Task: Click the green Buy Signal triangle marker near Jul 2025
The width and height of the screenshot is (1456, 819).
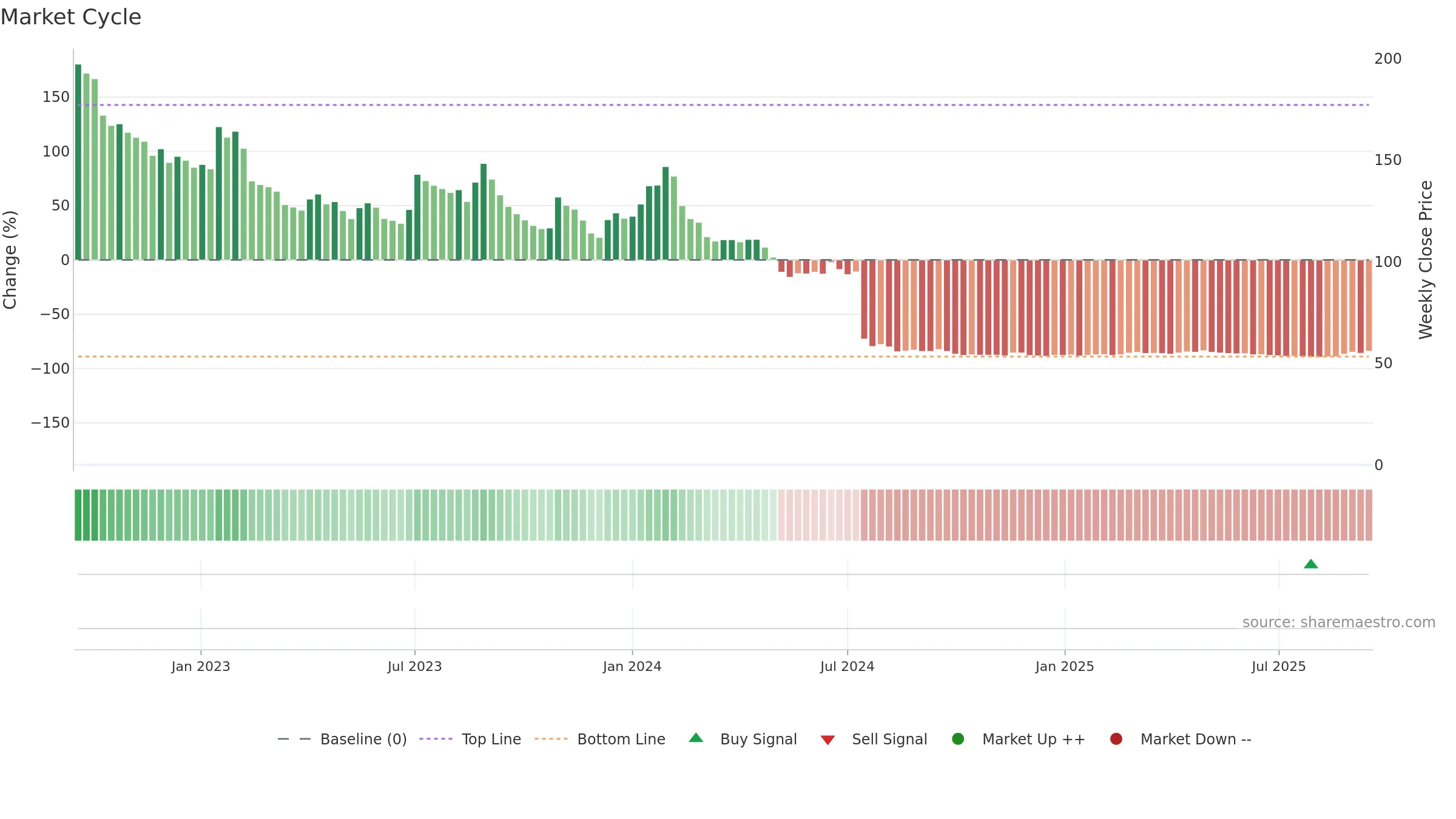Action: (1310, 564)
